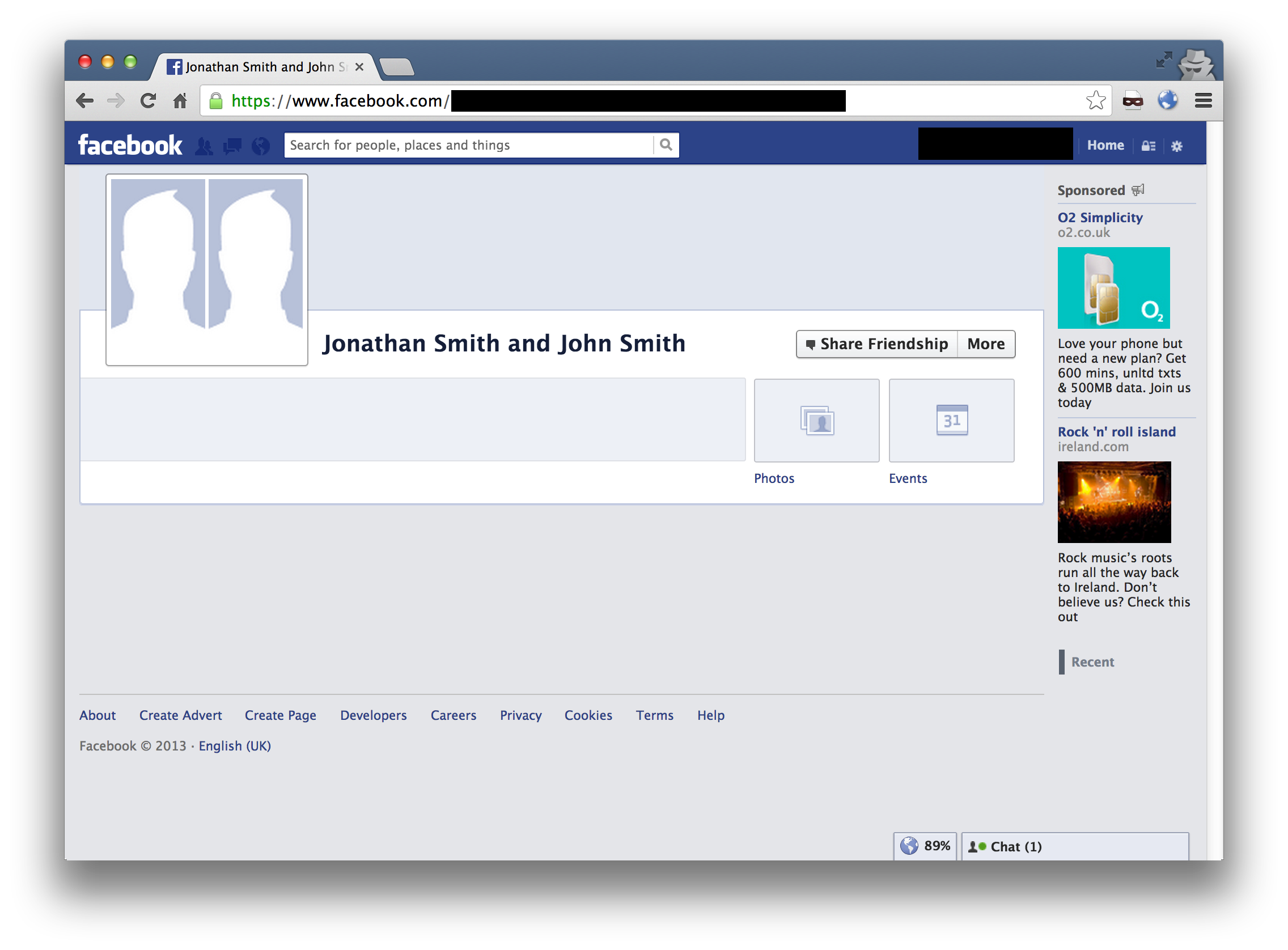Open the Create Page footer link
The width and height of the screenshot is (1288, 950).
point(281,715)
